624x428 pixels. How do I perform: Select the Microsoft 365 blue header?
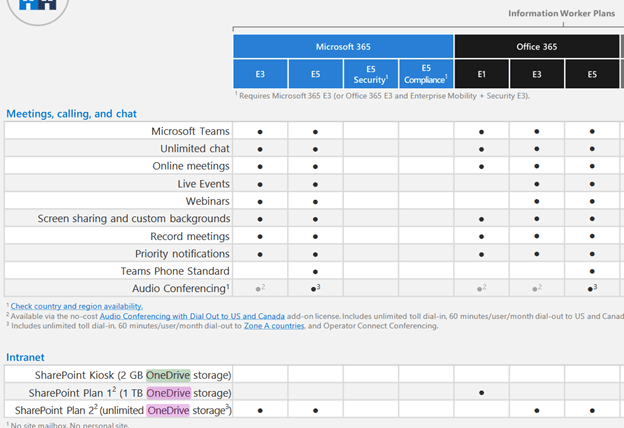click(x=343, y=46)
